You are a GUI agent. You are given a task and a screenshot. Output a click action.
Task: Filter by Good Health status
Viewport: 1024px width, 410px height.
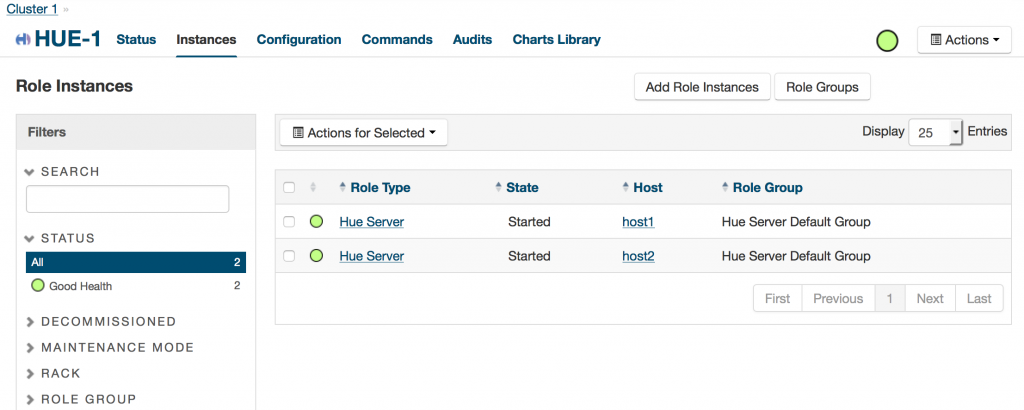(x=136, y=286)
